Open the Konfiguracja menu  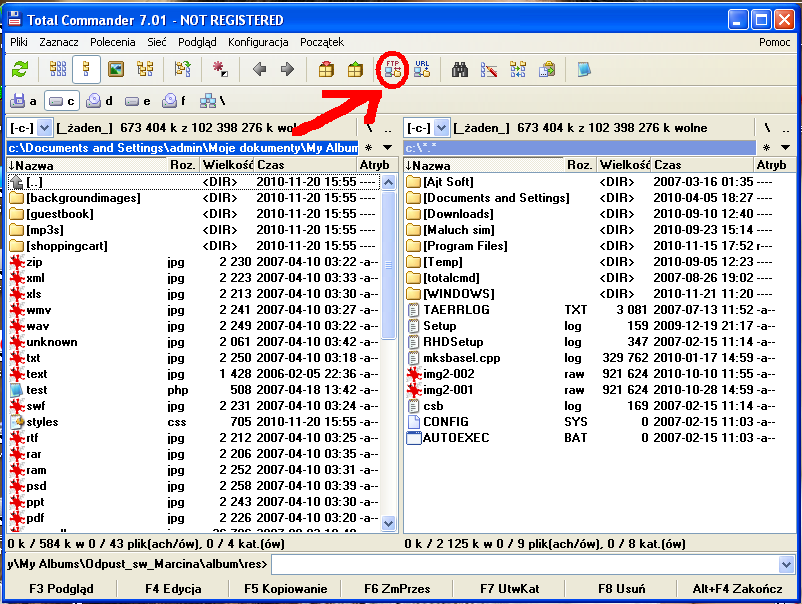coord(258,42)
